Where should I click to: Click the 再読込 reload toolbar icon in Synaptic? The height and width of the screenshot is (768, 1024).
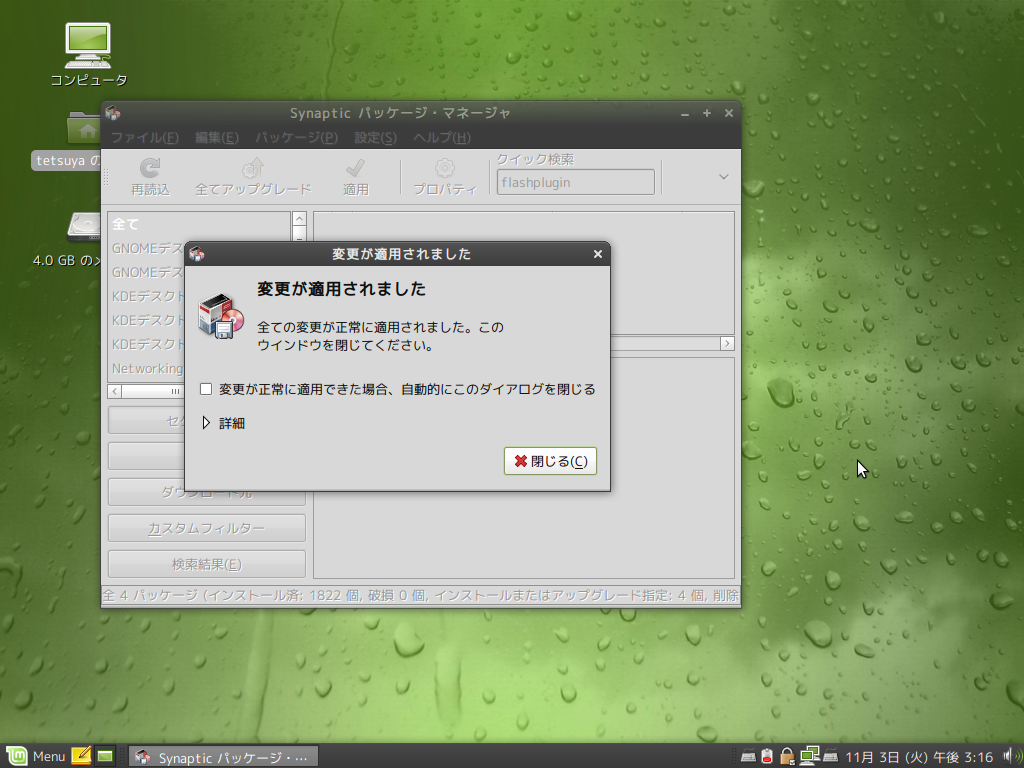click(150, 168)
